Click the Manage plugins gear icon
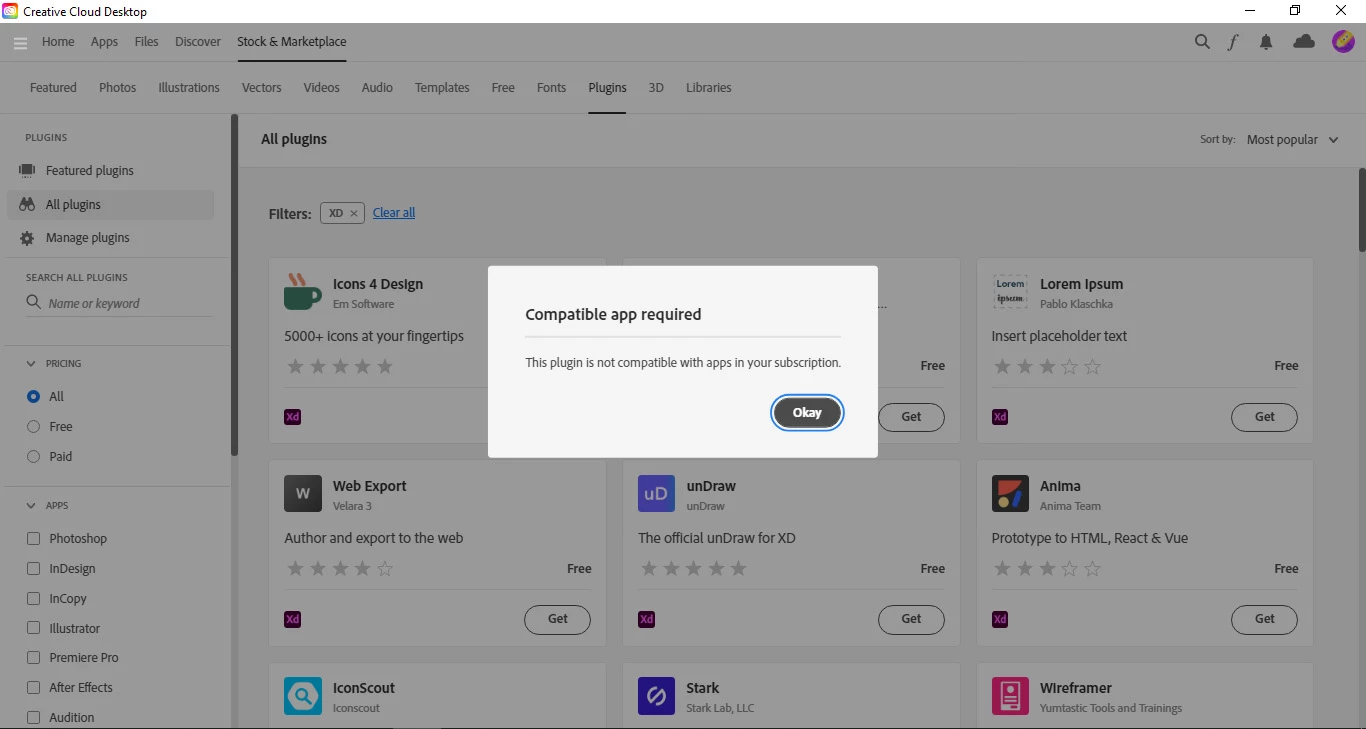This screenshot has width=1366, height=729. click(27, 238)
